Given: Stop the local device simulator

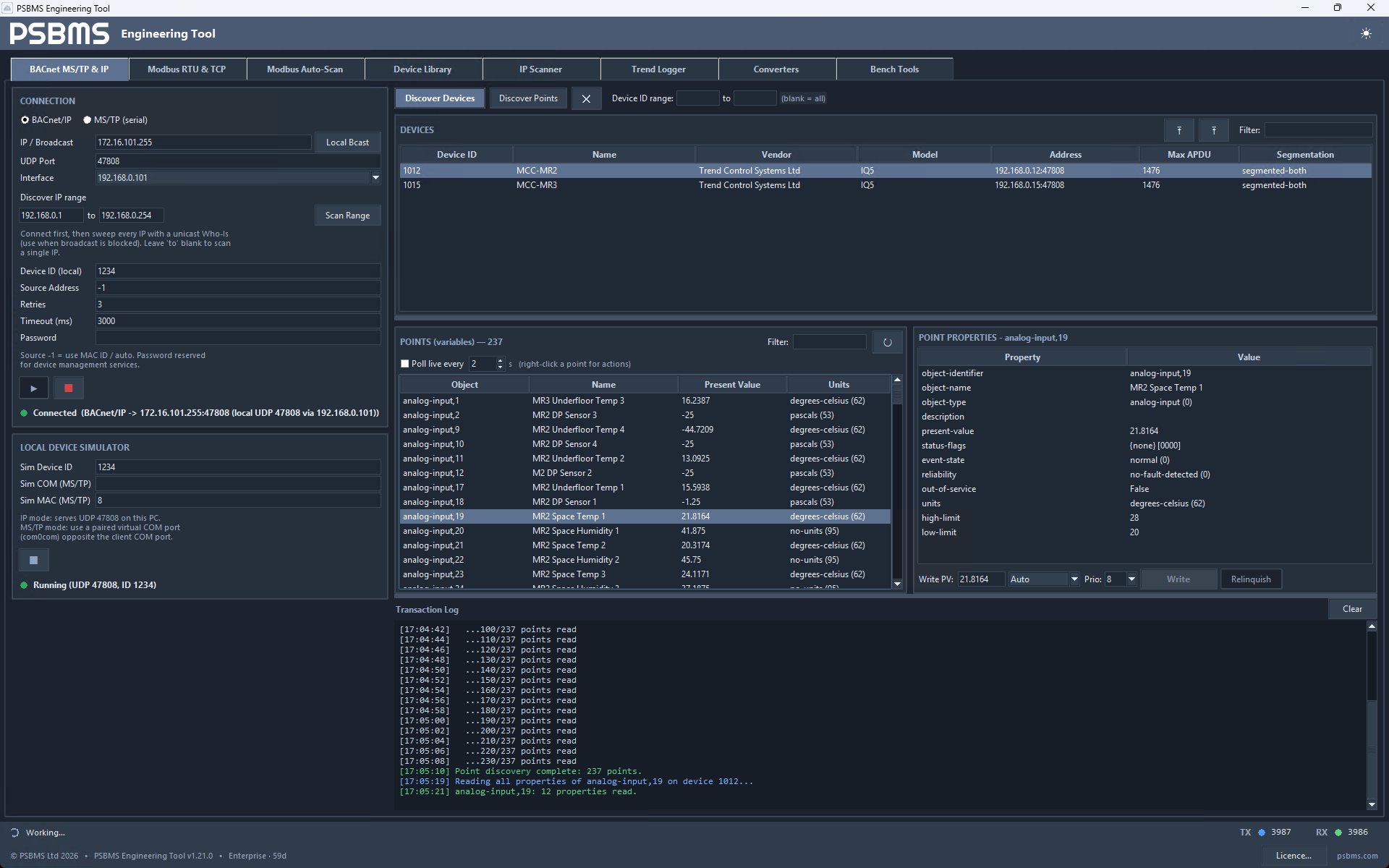Looking at the screenshot, I should pyautogui.click(x=33, y=560).
